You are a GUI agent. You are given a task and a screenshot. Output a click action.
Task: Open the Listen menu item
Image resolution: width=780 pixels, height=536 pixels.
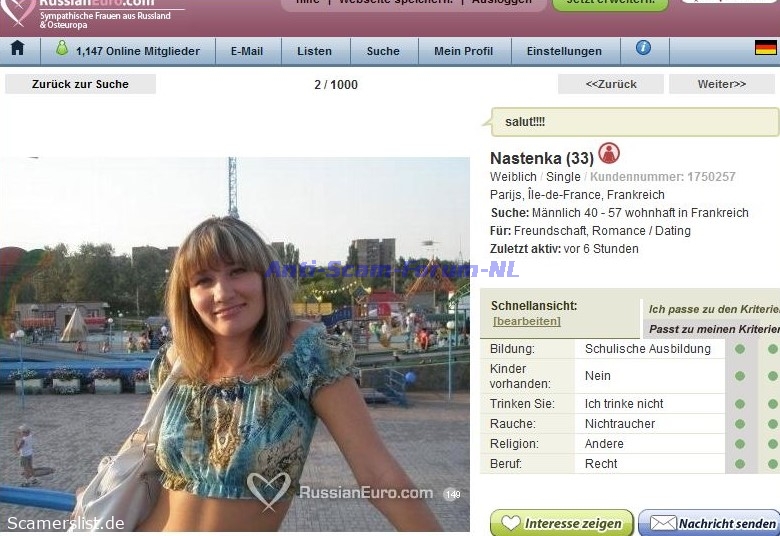[314, 51]
